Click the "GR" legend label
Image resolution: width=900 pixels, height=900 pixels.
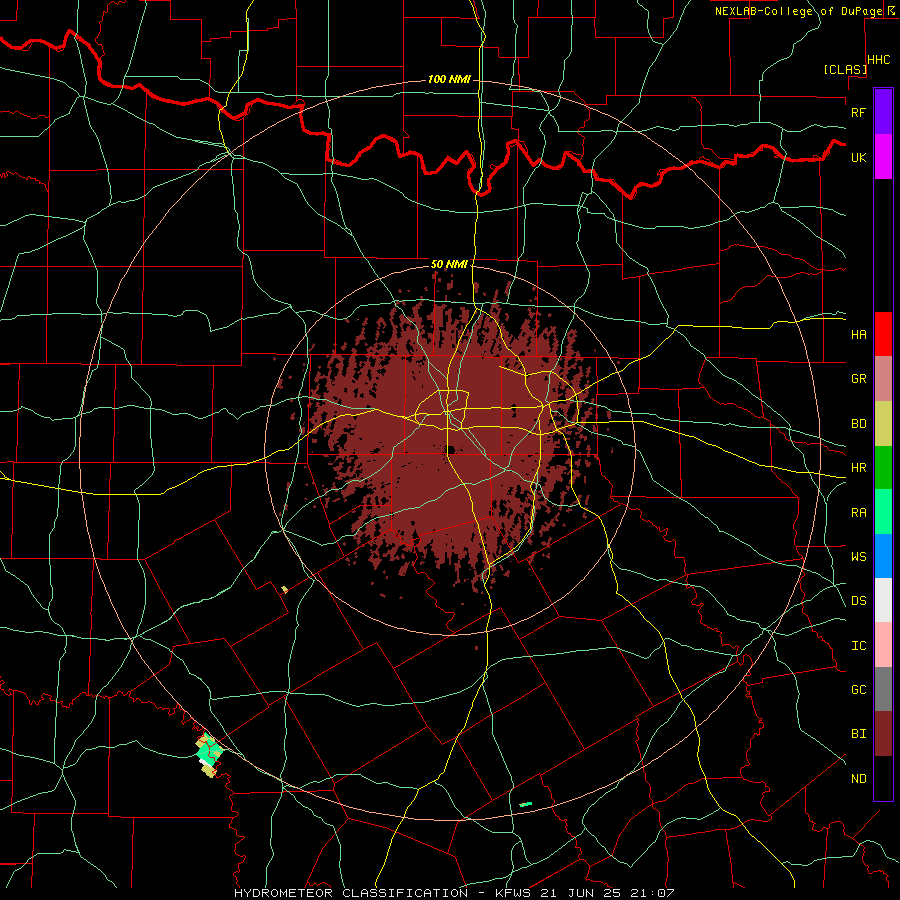858,379
